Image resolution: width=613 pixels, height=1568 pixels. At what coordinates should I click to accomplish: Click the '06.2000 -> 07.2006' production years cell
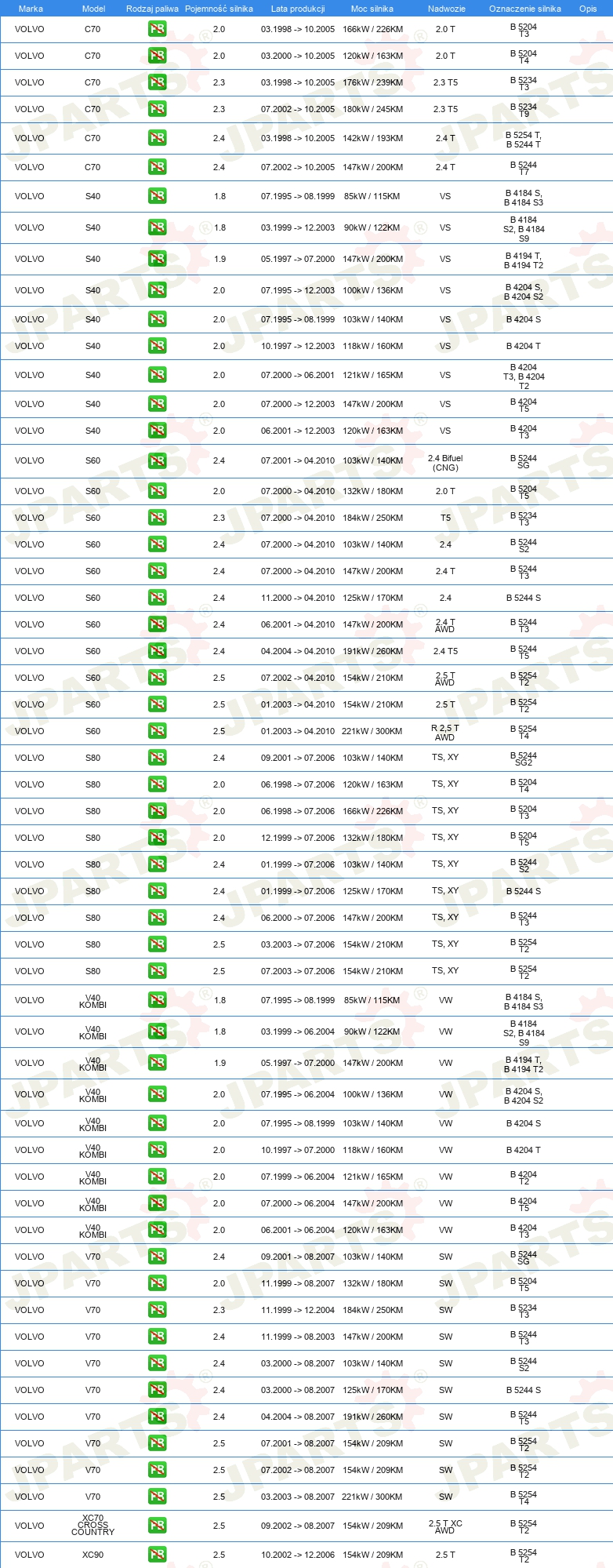click(298, 918)
